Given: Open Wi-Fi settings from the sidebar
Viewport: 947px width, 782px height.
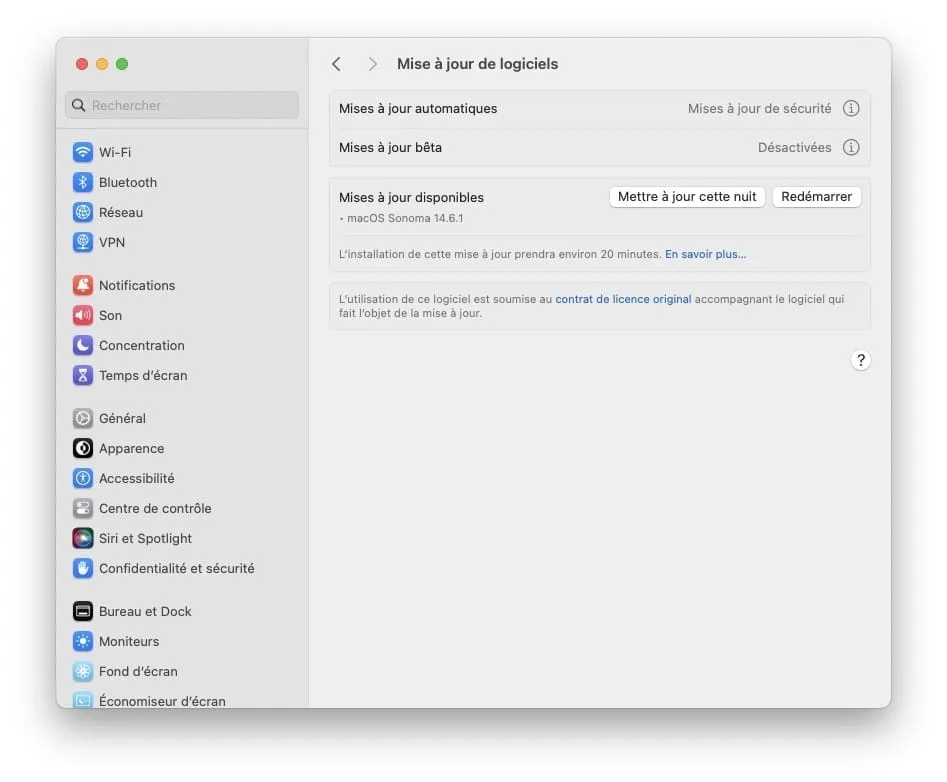Looking at the screenshot, I should point(113,152).
